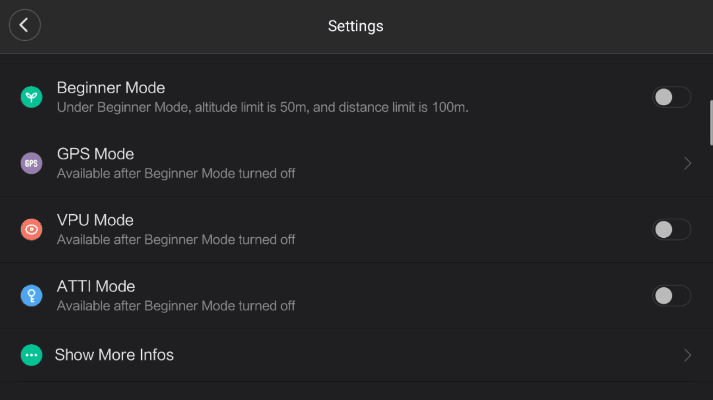Click the purple GPS icon
Image resolution: width=713 pixels, height=400 pixels.
[31, 163]
